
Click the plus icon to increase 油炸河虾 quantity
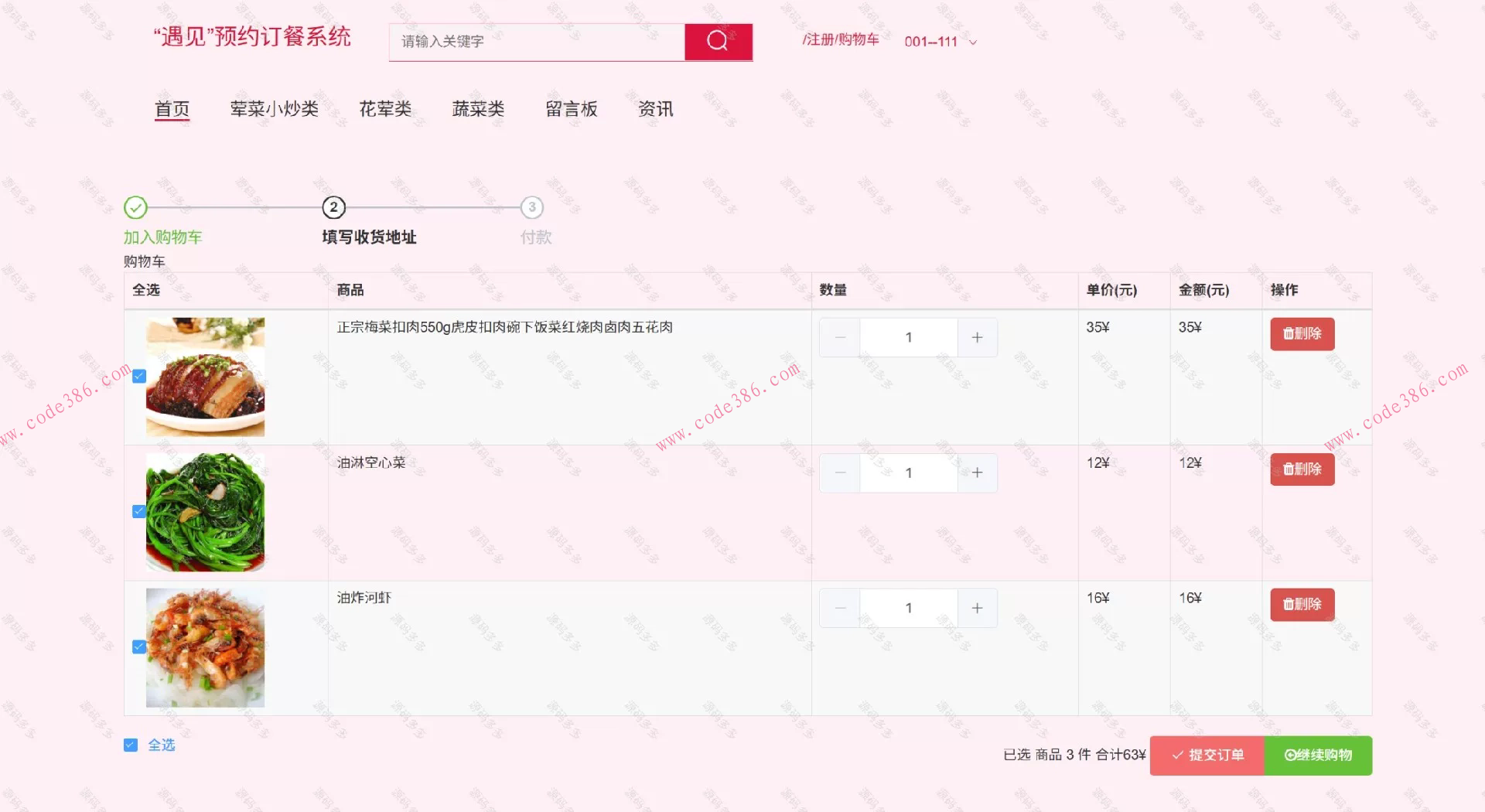[x=977, y=608]
